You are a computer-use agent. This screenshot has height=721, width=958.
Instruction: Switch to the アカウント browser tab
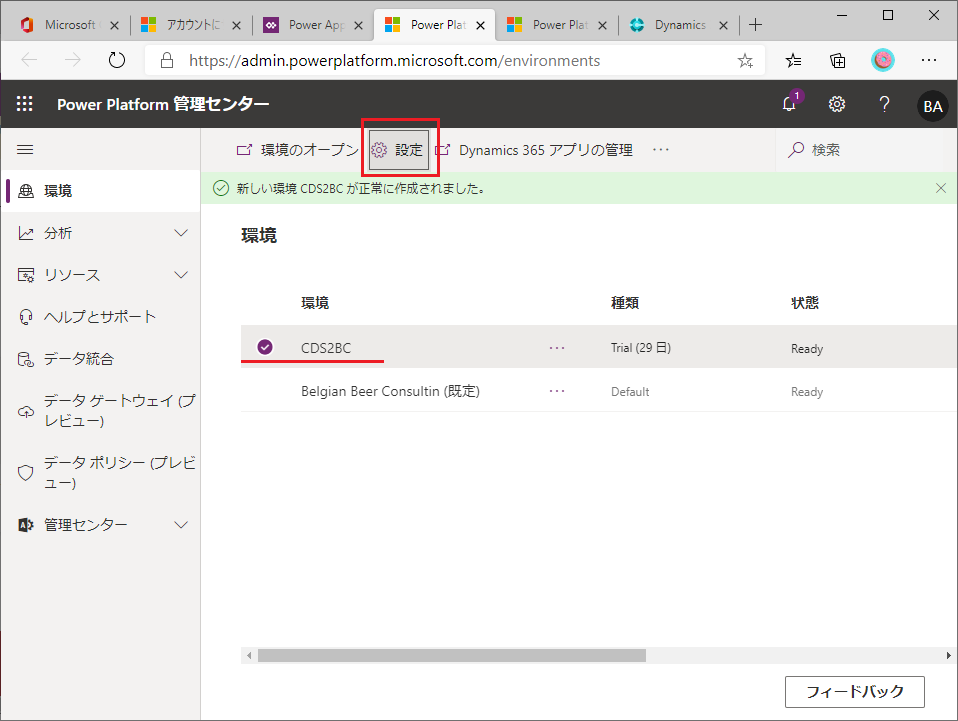pos(191,24)
